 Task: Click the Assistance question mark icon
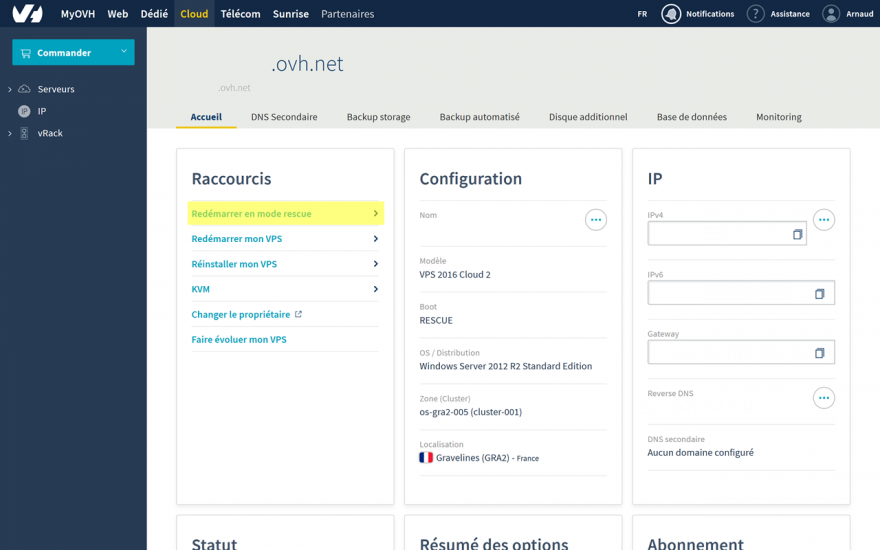click(x=755, y=14)
